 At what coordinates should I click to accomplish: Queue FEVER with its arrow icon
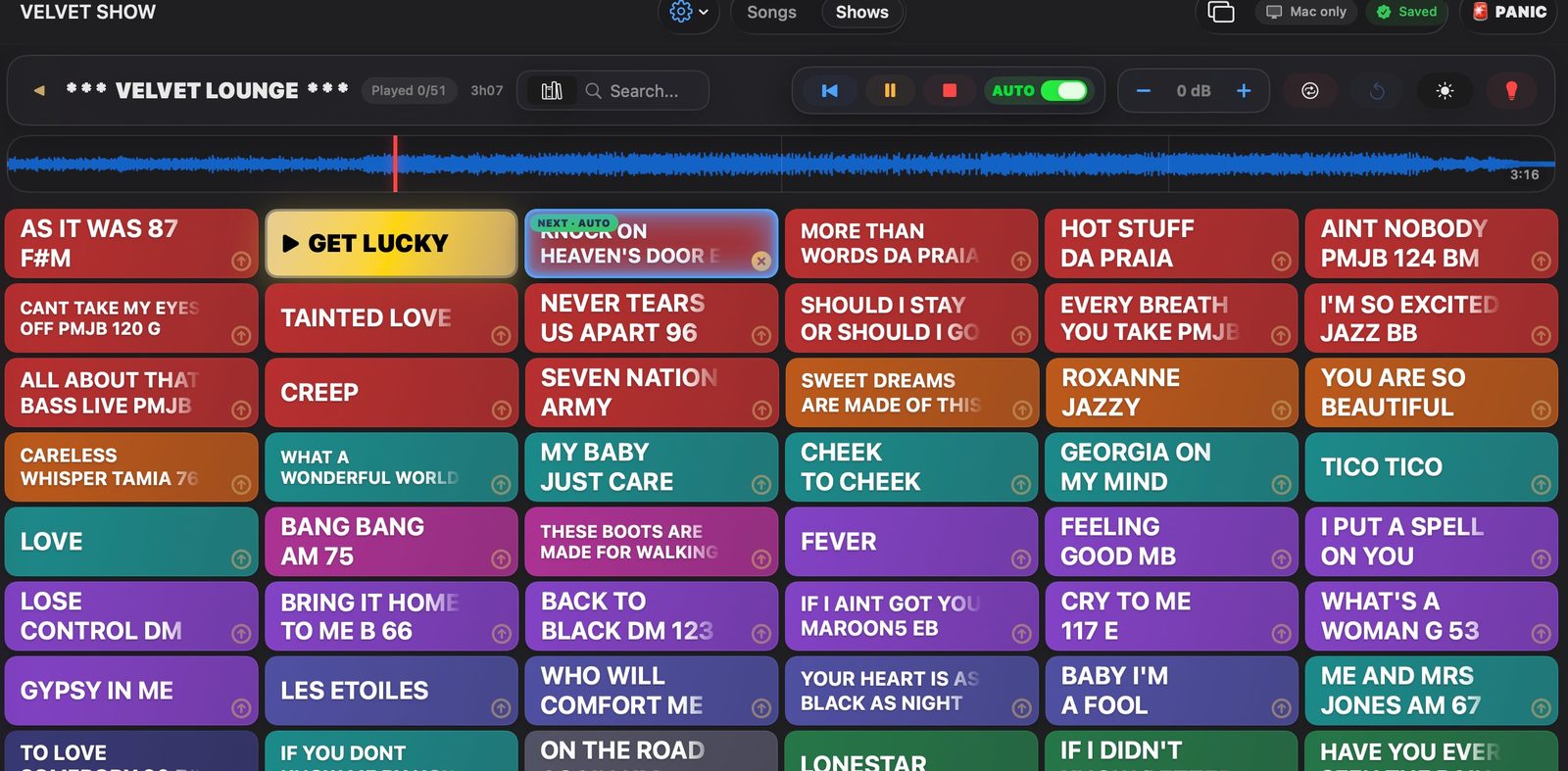(x=1021, y=559)
